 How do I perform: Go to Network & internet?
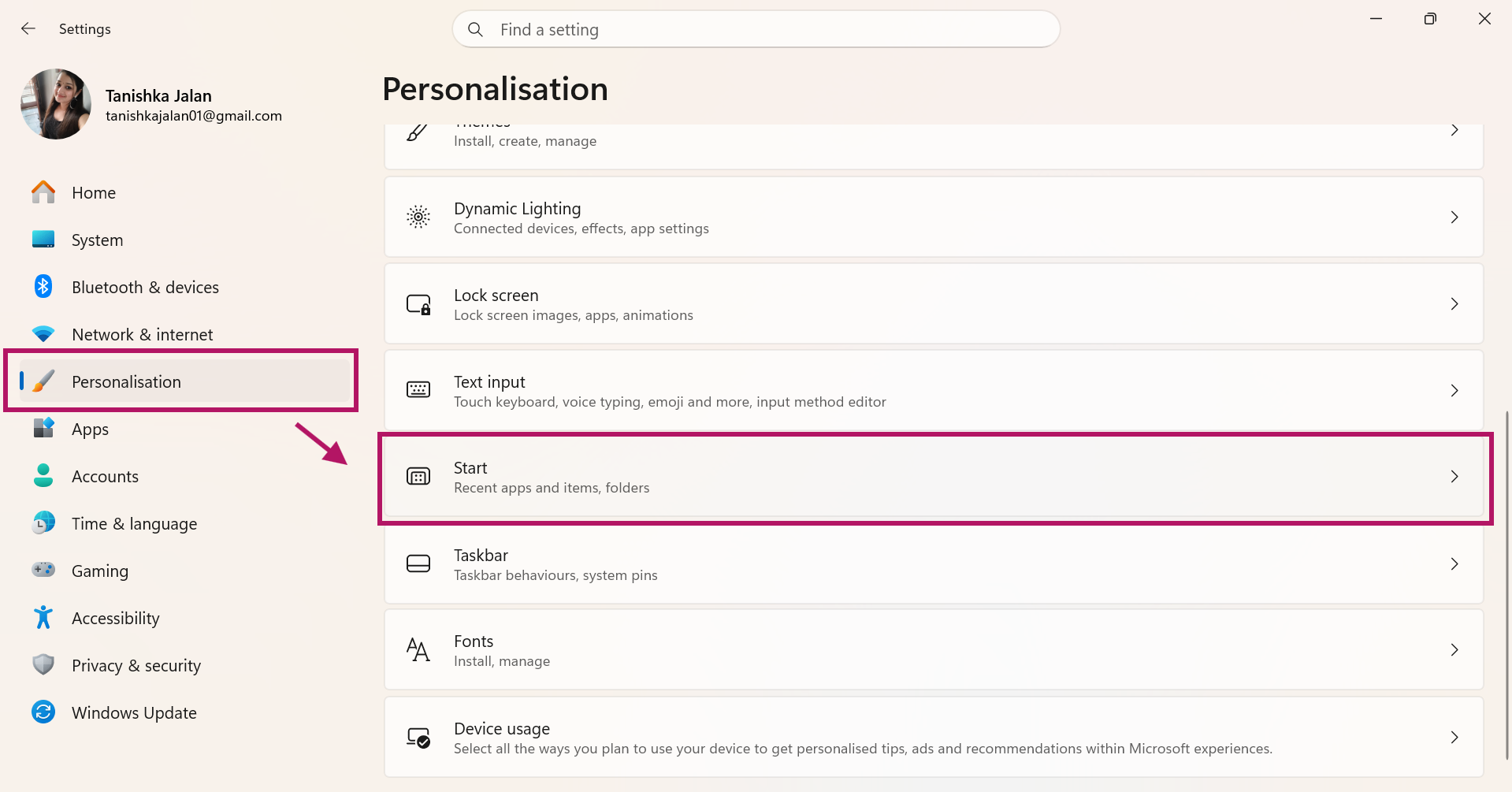pyautogui.click(x=184, y=334)
